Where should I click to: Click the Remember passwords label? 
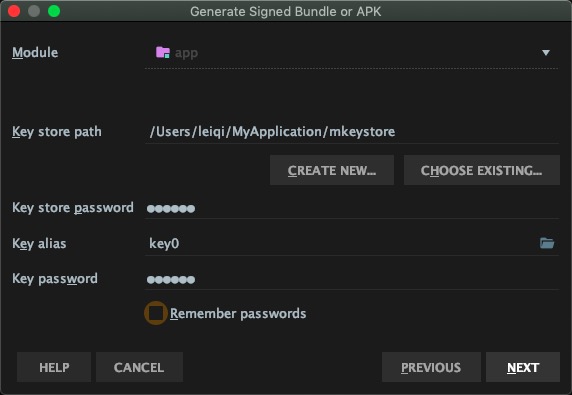(x=238, y=313)
